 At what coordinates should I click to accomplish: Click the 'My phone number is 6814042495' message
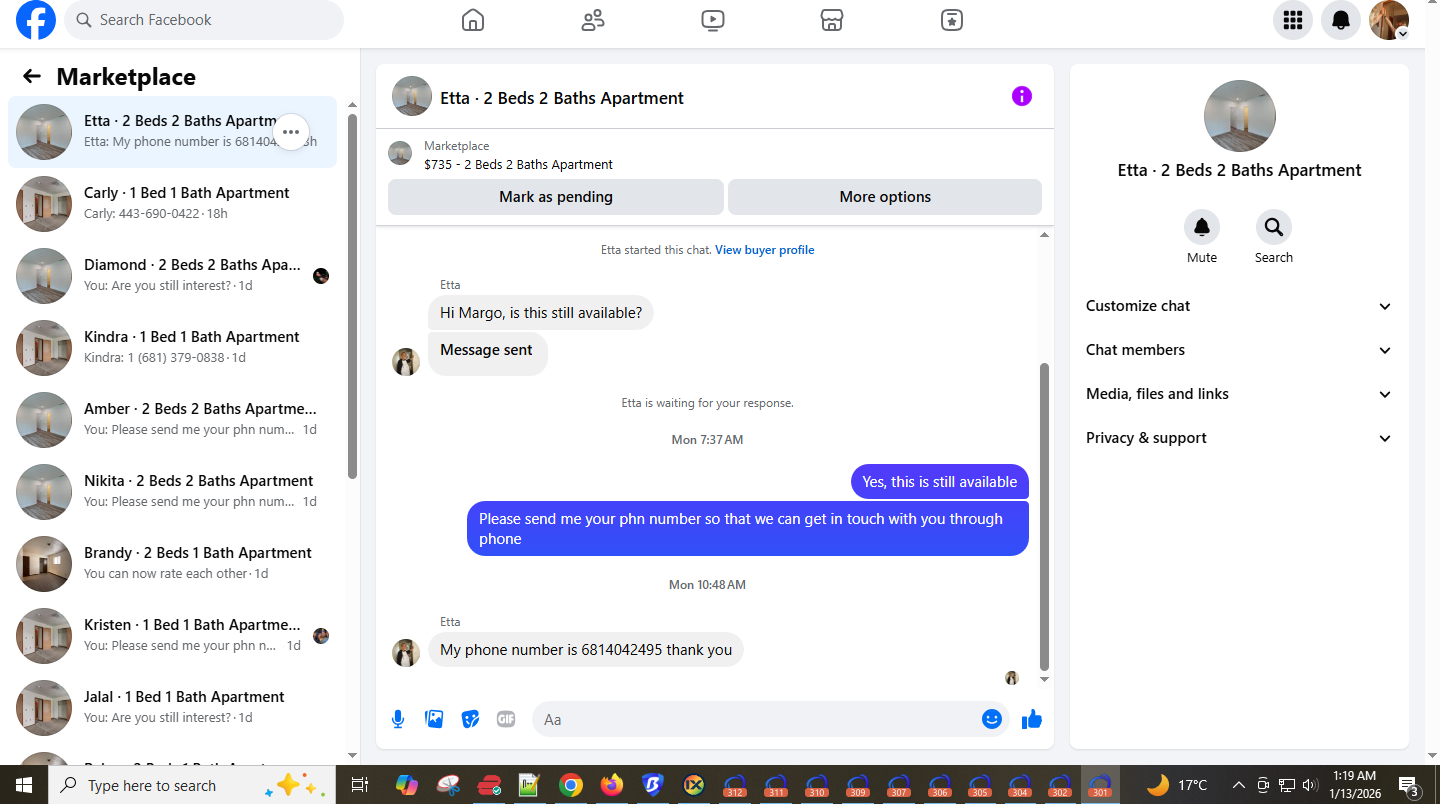coord(586,650)
